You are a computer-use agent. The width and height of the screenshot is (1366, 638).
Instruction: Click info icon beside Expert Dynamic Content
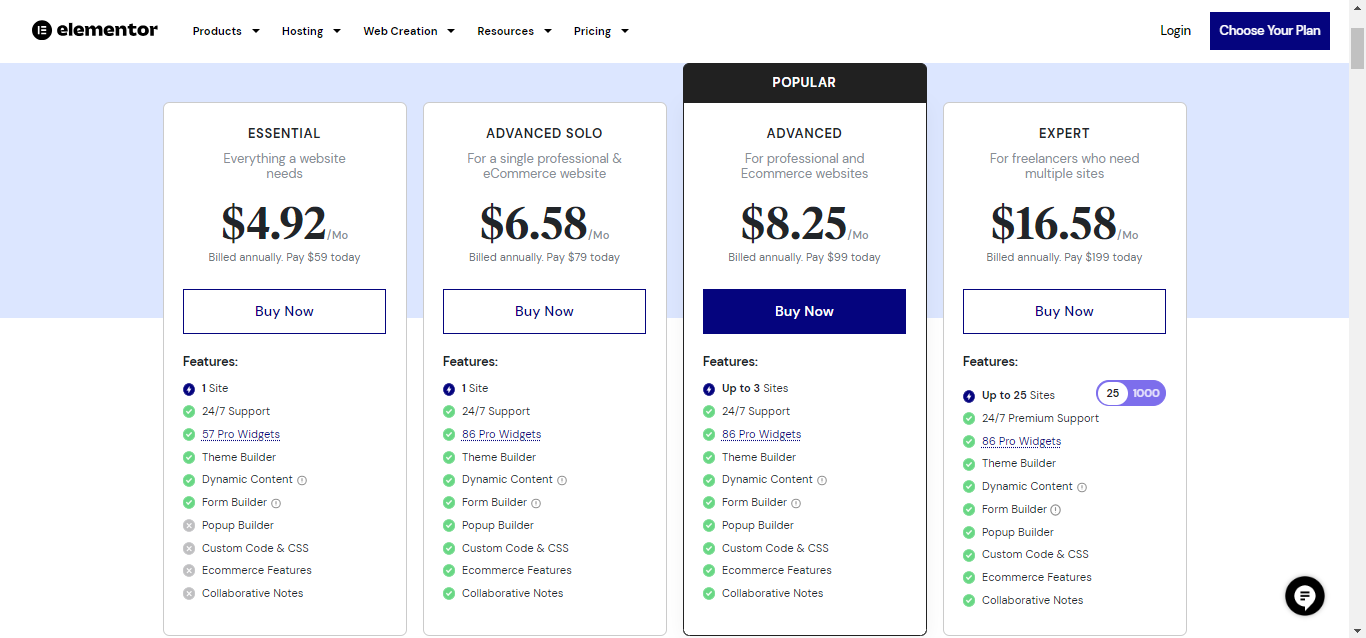tap(1082, 487)
